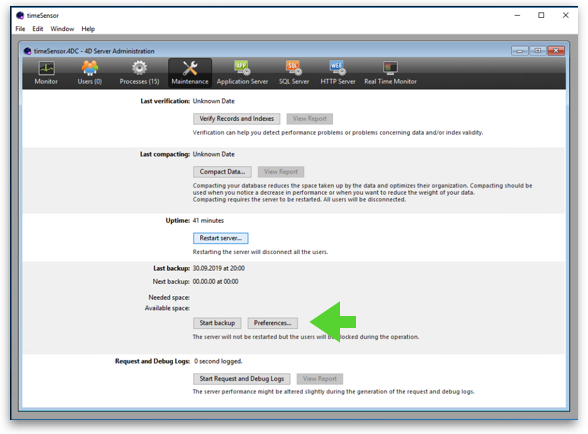Click the Compact Data... button
This screenshot has width=588, height=434.
point(222,172)
